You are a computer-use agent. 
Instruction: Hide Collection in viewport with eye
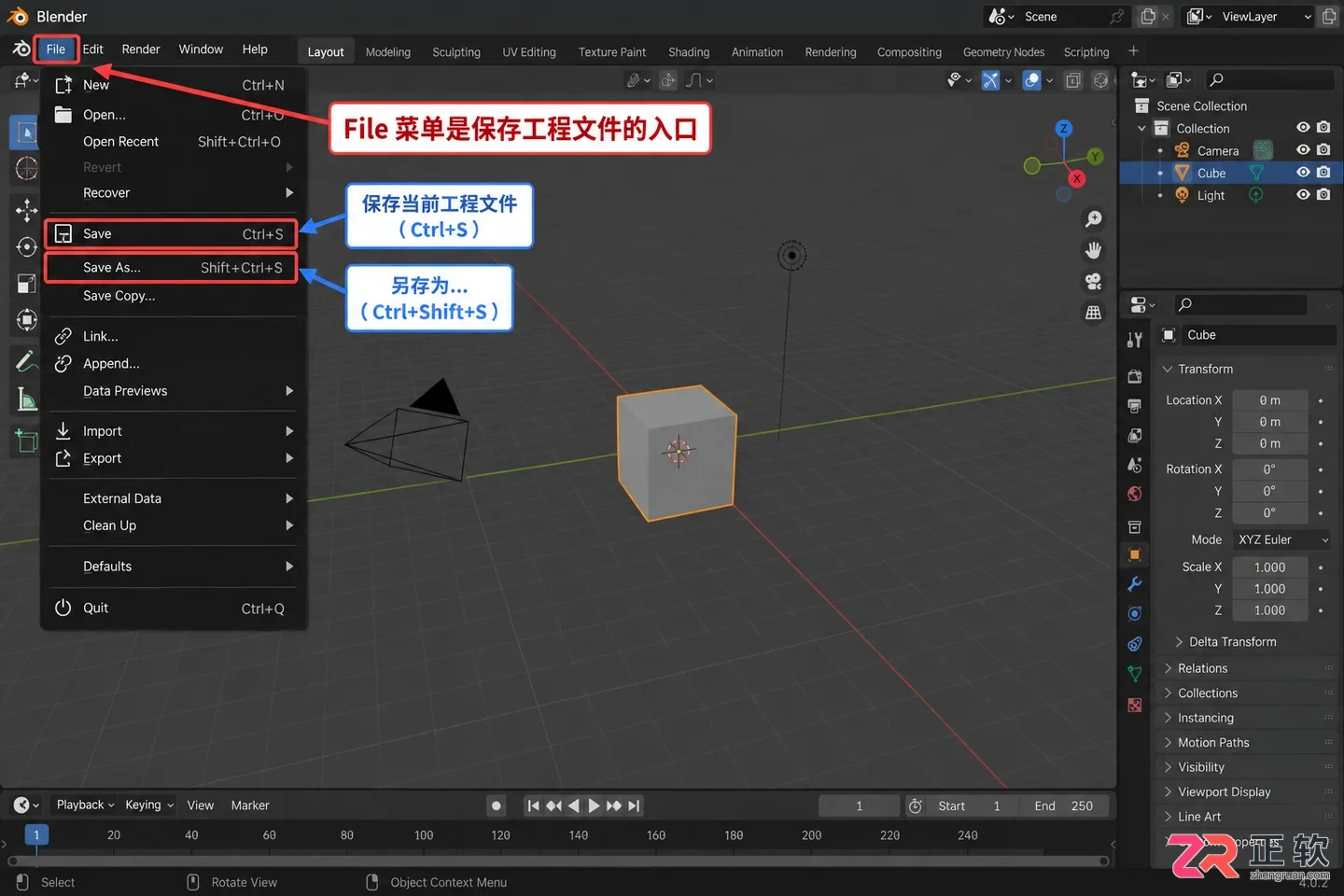(1303, 128)
